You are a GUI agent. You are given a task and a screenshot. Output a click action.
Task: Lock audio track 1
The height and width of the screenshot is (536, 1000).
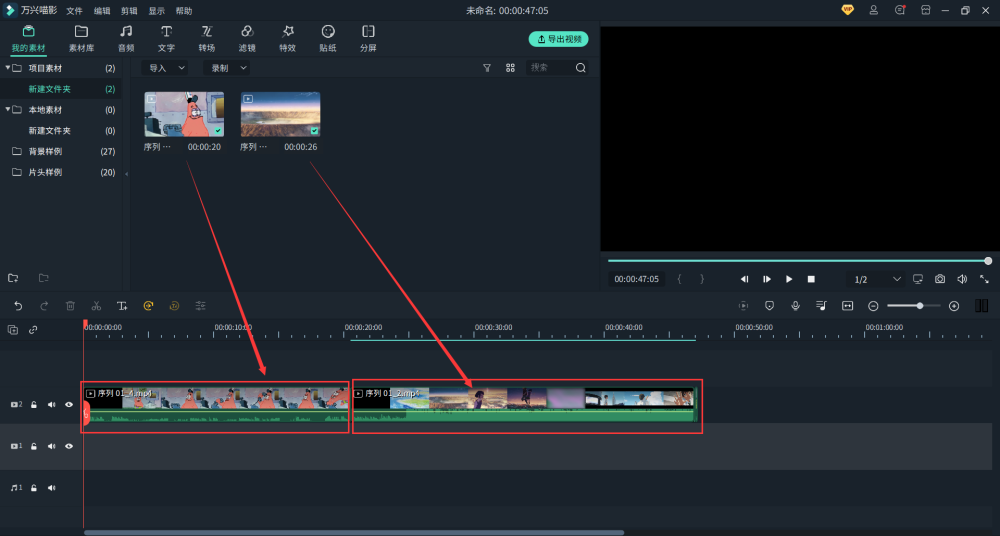click(34, 488)
